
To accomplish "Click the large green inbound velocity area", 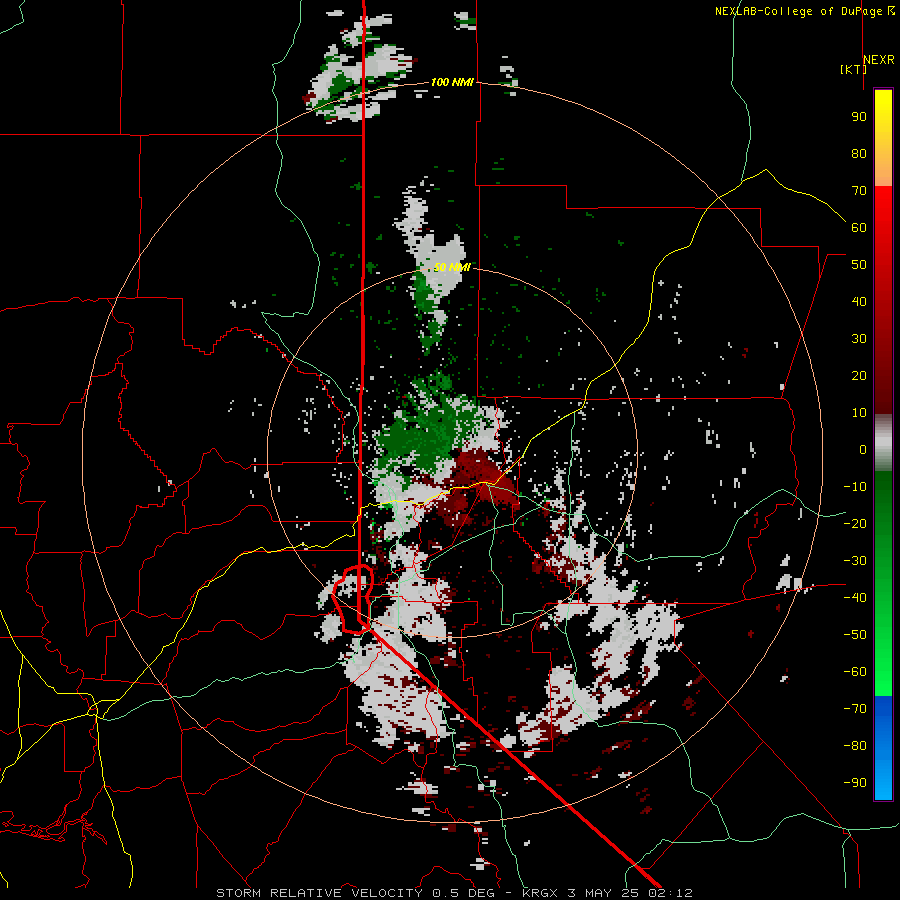I will click(424, 430).
